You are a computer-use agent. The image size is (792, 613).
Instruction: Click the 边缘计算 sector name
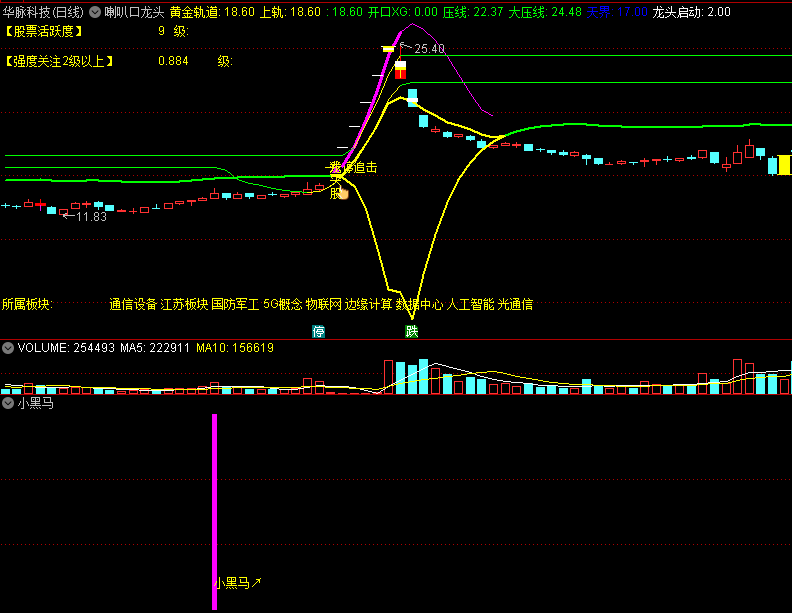point(368,304)
